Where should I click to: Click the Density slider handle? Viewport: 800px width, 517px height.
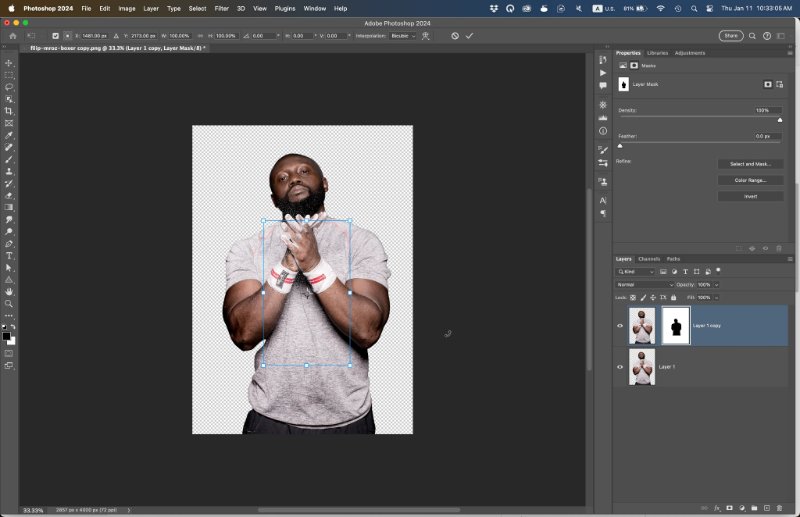tap(780, 119)
